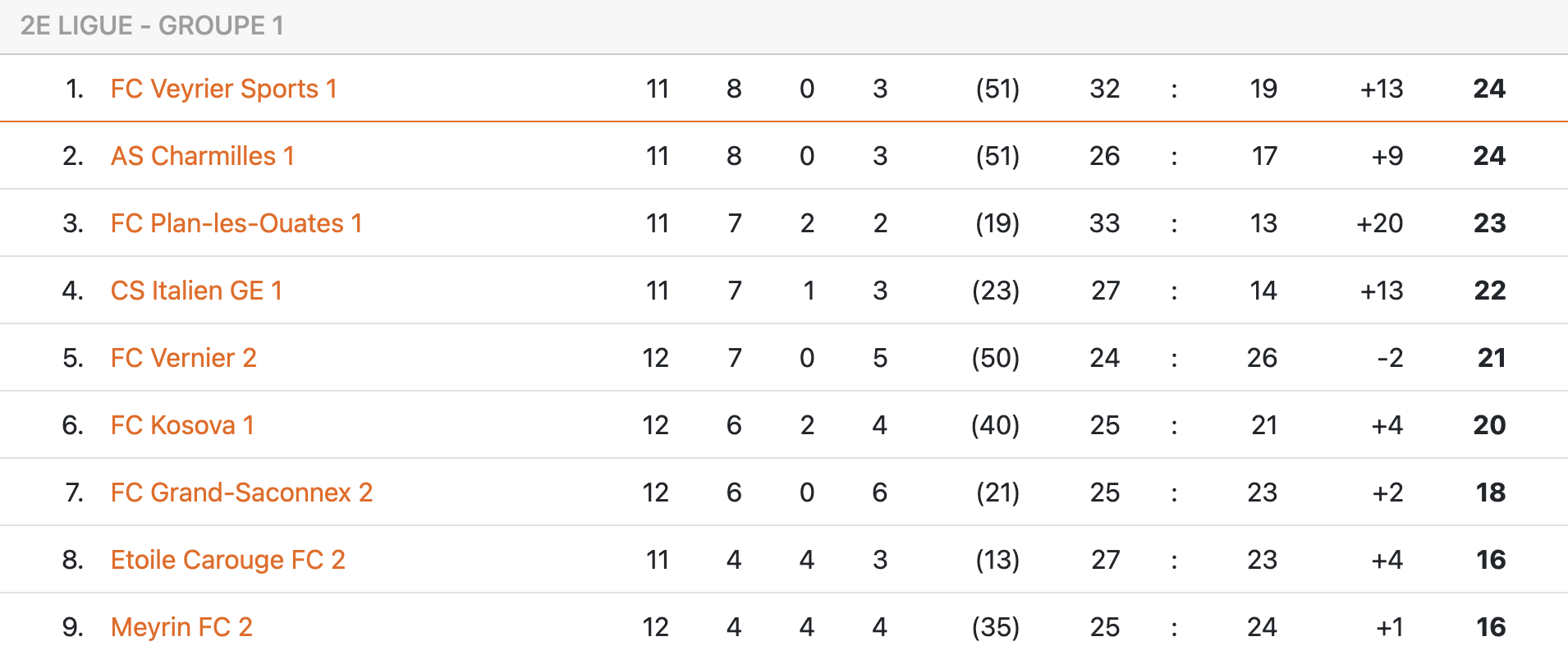Select the FC Grand-Saconnex 2 team

click(241, 492)
